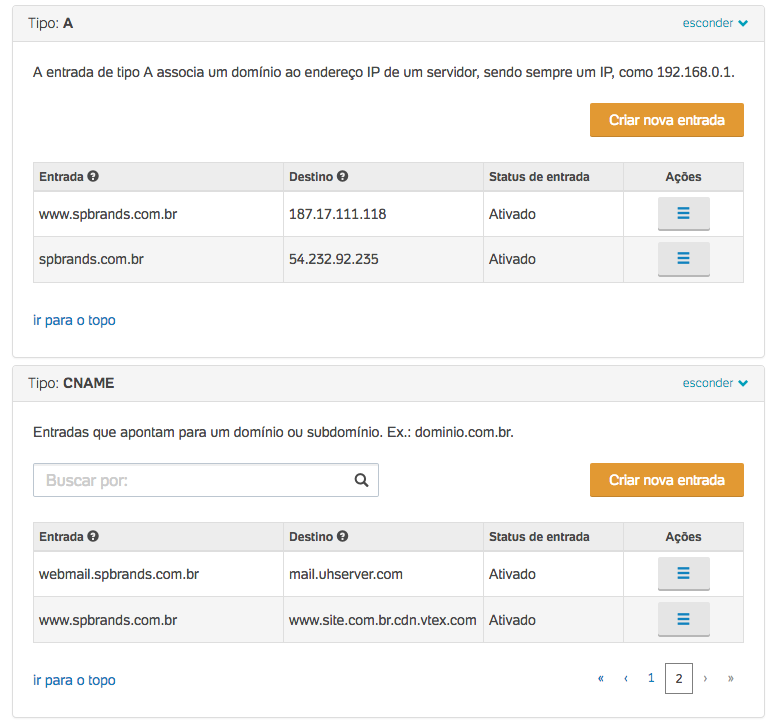Open actions menu for spbrands.com.br A record

(683, 259)
